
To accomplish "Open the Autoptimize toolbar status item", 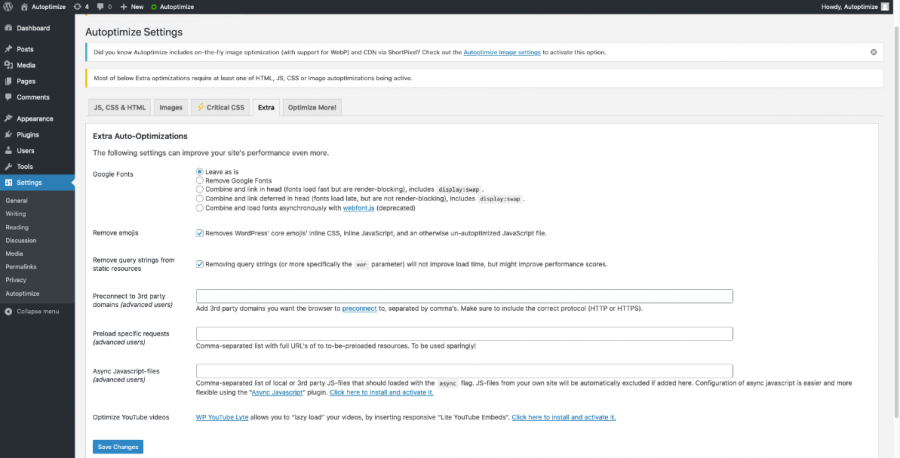I will (x=172, y=7).
